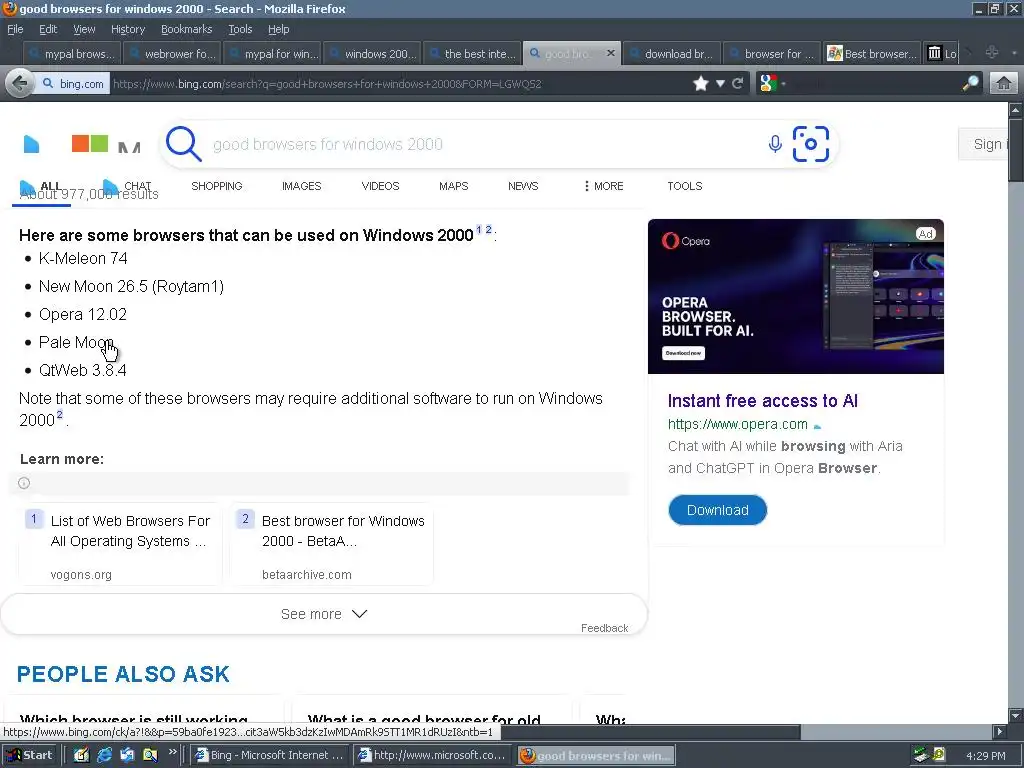The image size is (1024, 768).
Task: Open Bing visual search camera icon
Action: (810, 144)
